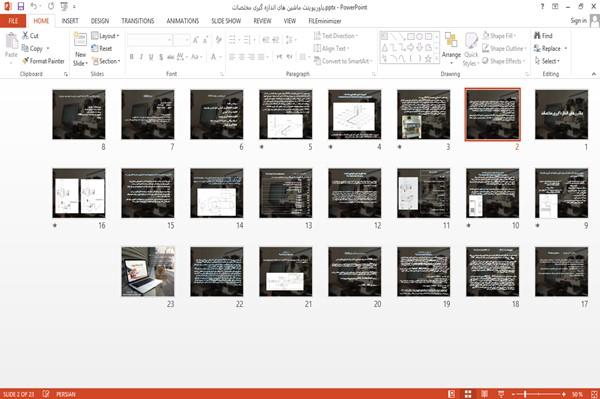Click the Save icon in quick access toolbar

pyautogui.click(x=21, y=6)
